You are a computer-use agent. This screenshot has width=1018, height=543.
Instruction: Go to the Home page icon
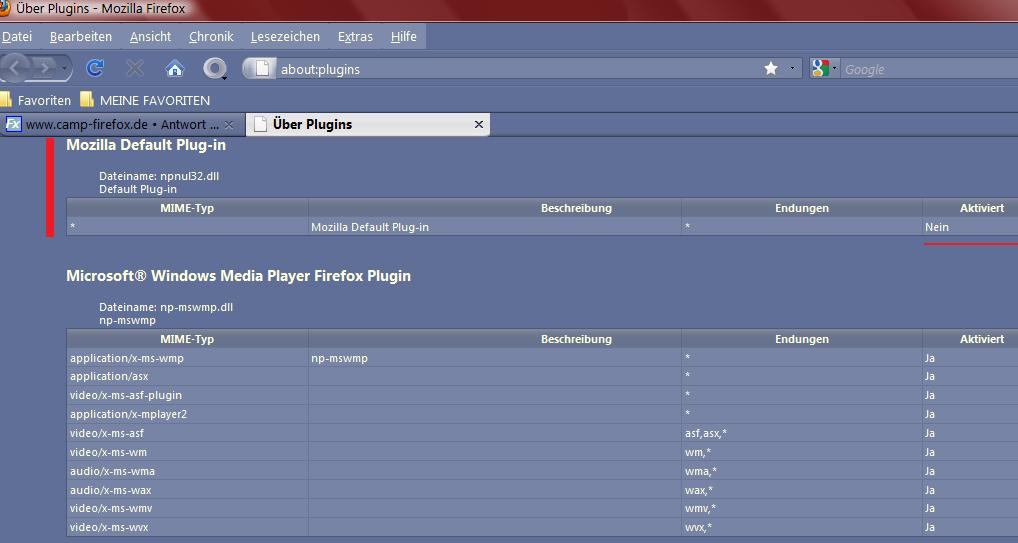175,68
